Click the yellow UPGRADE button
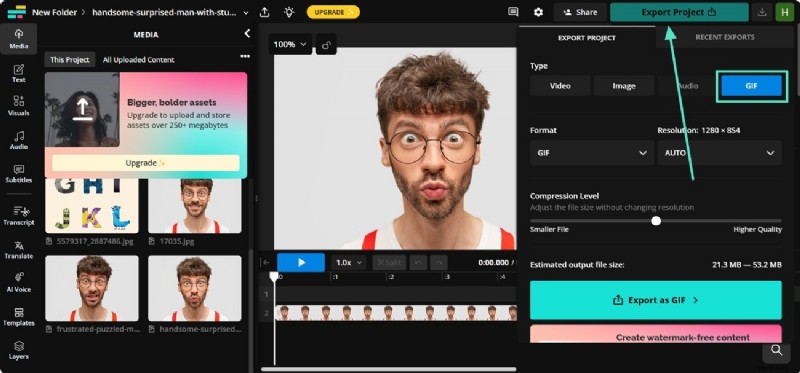This screenshot has height=373, width=800. coord(333,12)
